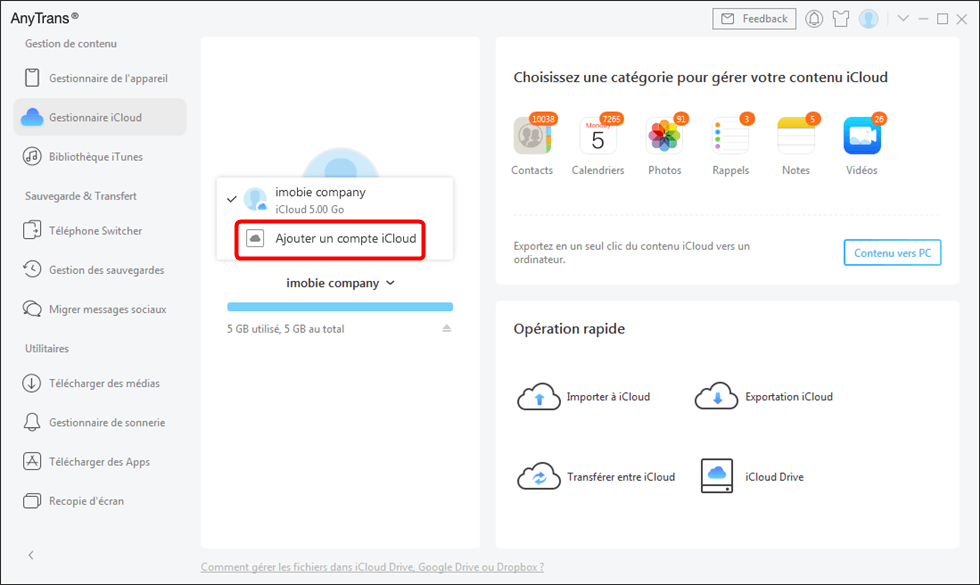Open the window options chevron near minimize
980x585 pixels.
pyautogui.click(x=903, y=18)
